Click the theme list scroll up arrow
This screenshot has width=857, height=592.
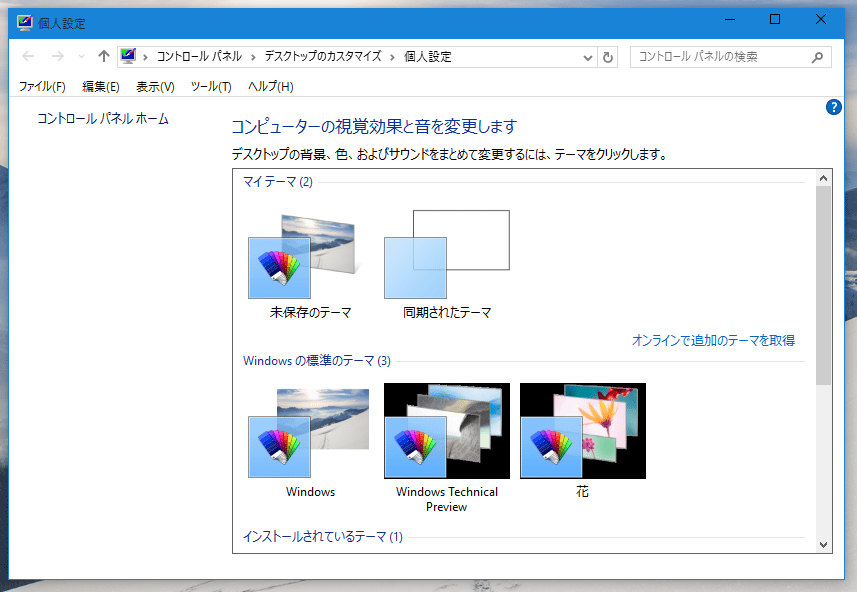[x=824, y=178]
